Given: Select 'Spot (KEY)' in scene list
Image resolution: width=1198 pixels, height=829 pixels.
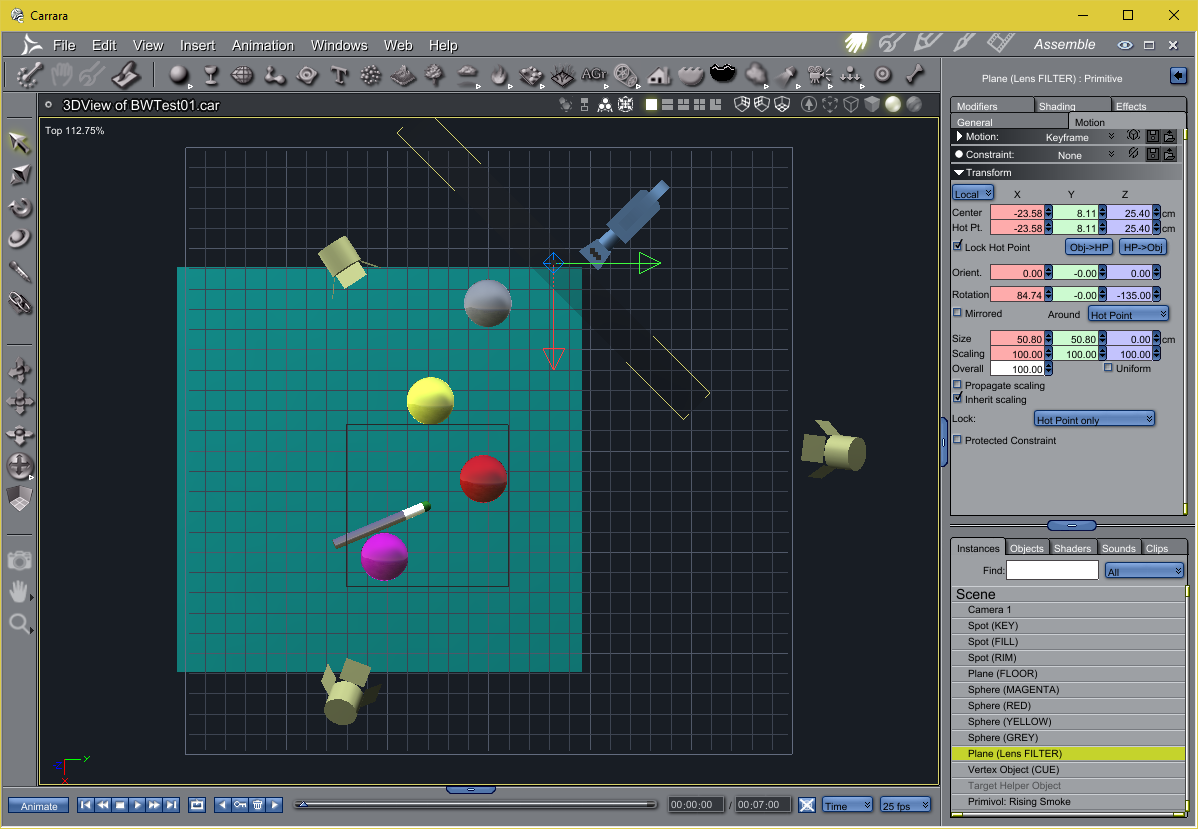Looking at the screenshot, I should tap(1068, 625).
